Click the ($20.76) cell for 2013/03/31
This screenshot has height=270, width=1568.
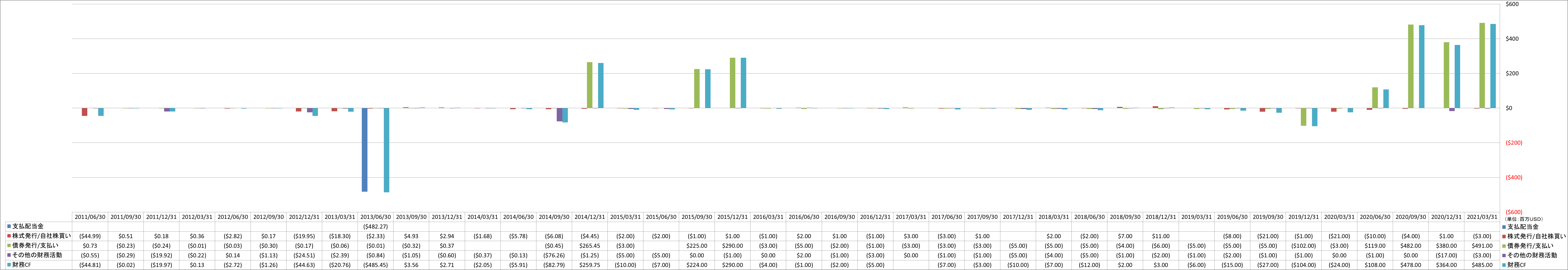click(340, 265)
